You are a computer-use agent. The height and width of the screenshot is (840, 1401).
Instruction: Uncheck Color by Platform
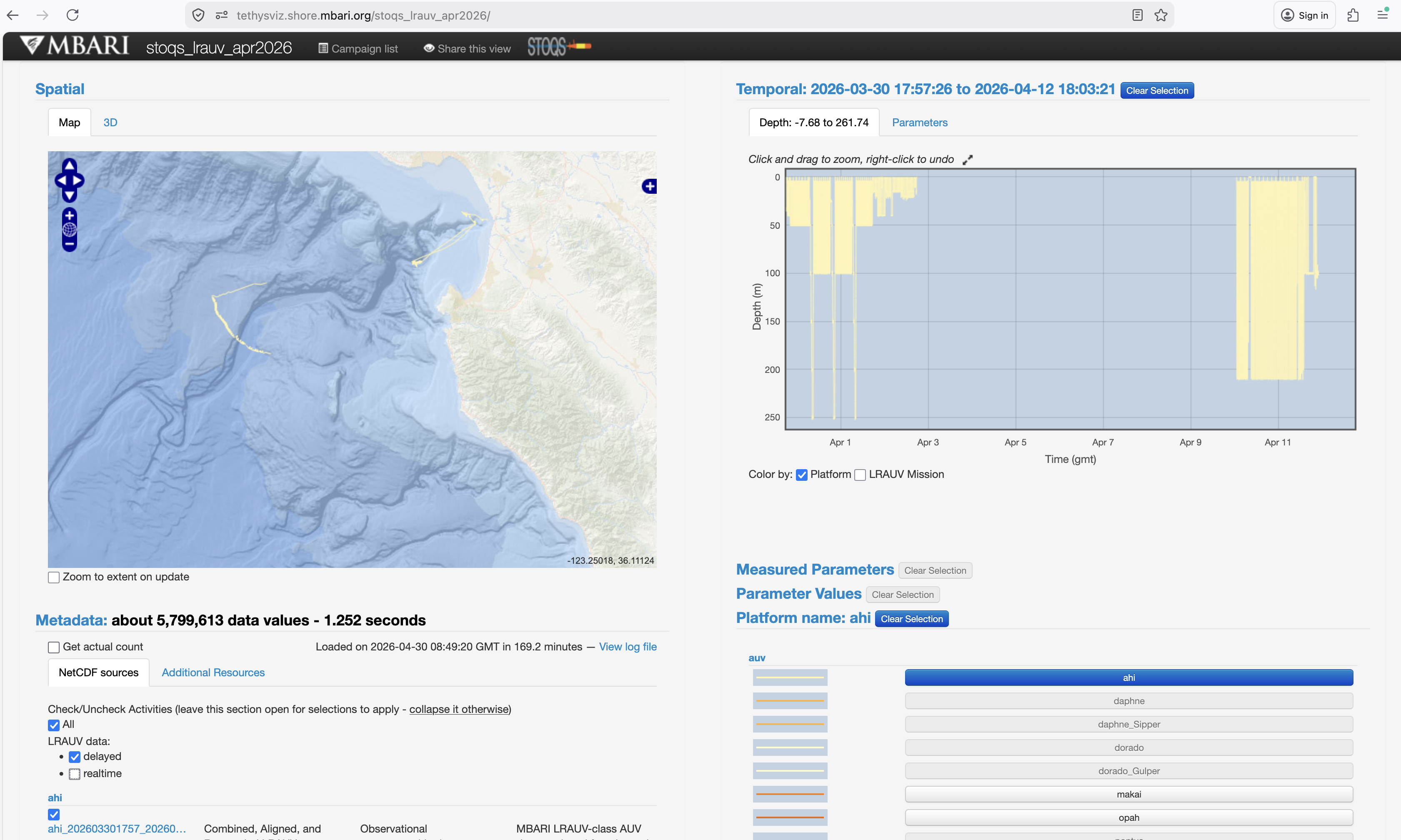coord(801,475)
